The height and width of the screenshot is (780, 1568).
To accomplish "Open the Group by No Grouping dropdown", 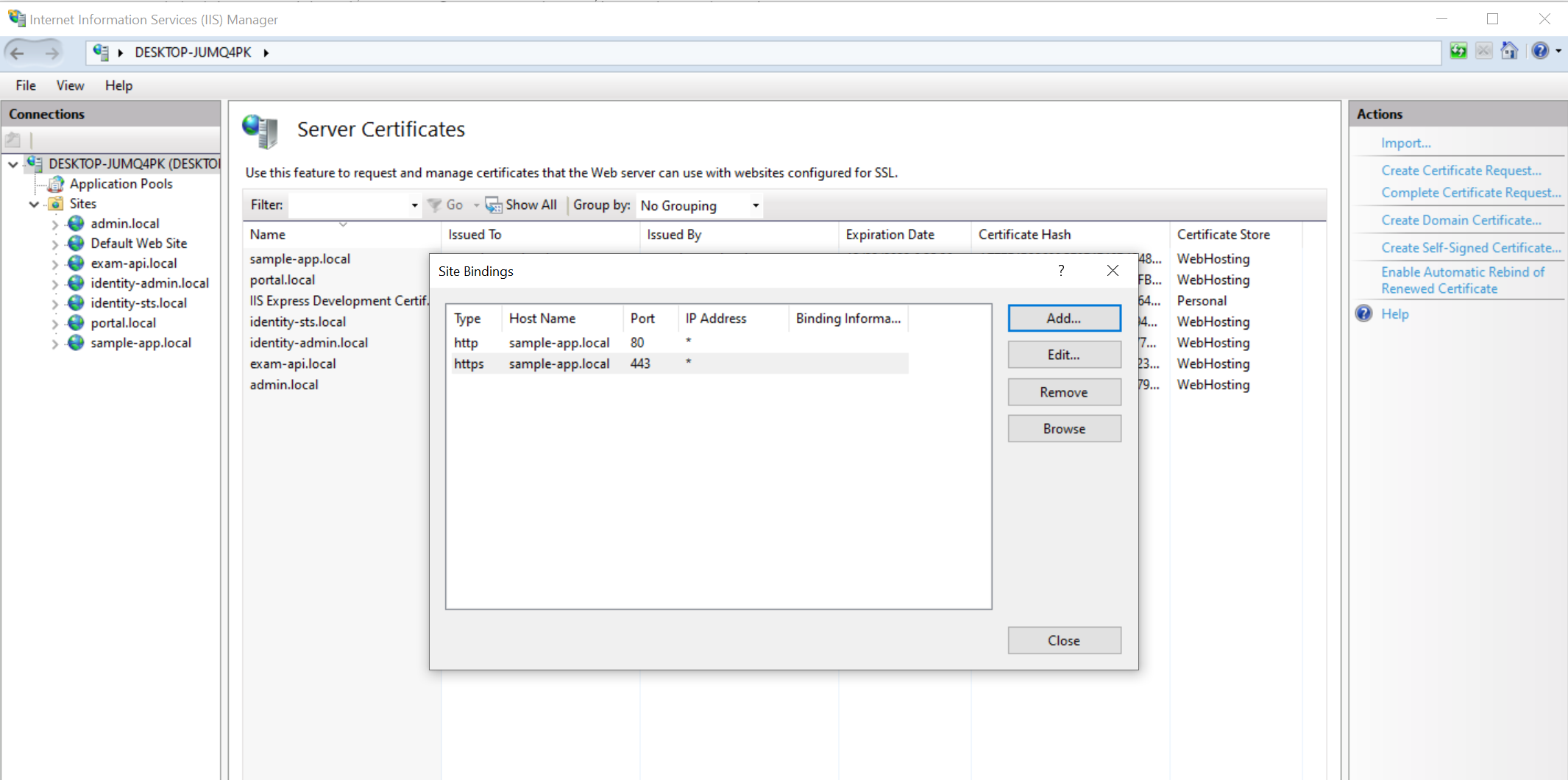I will (x=755, y=205).
